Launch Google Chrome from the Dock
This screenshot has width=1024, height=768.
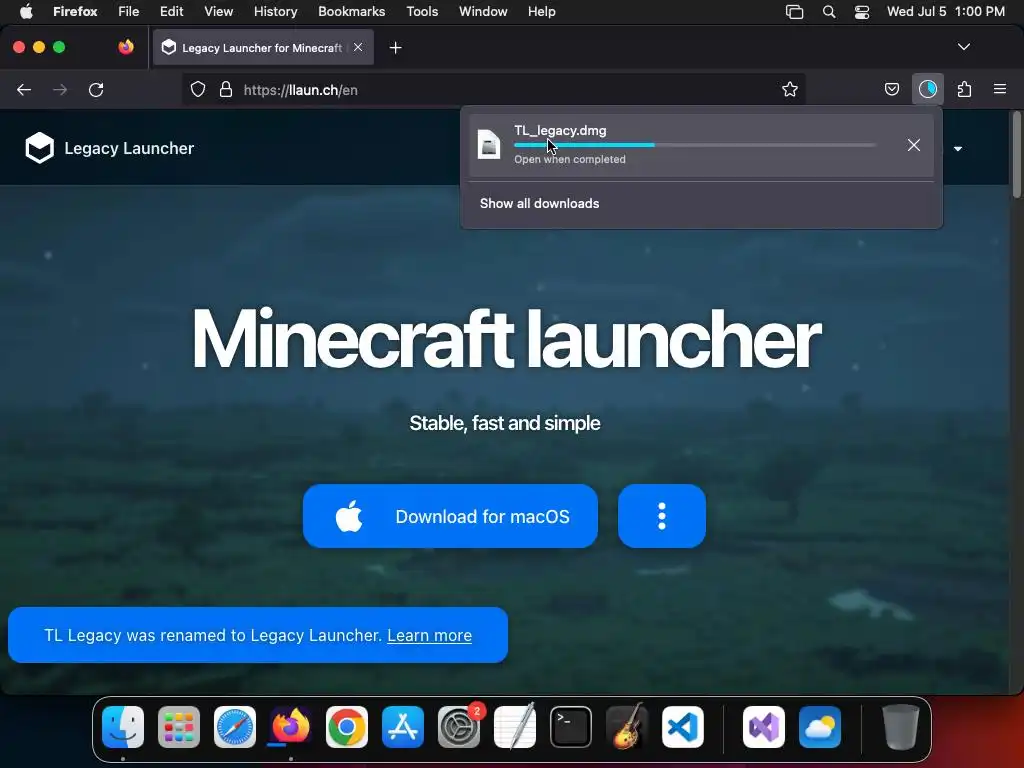(x=347, y=727)
